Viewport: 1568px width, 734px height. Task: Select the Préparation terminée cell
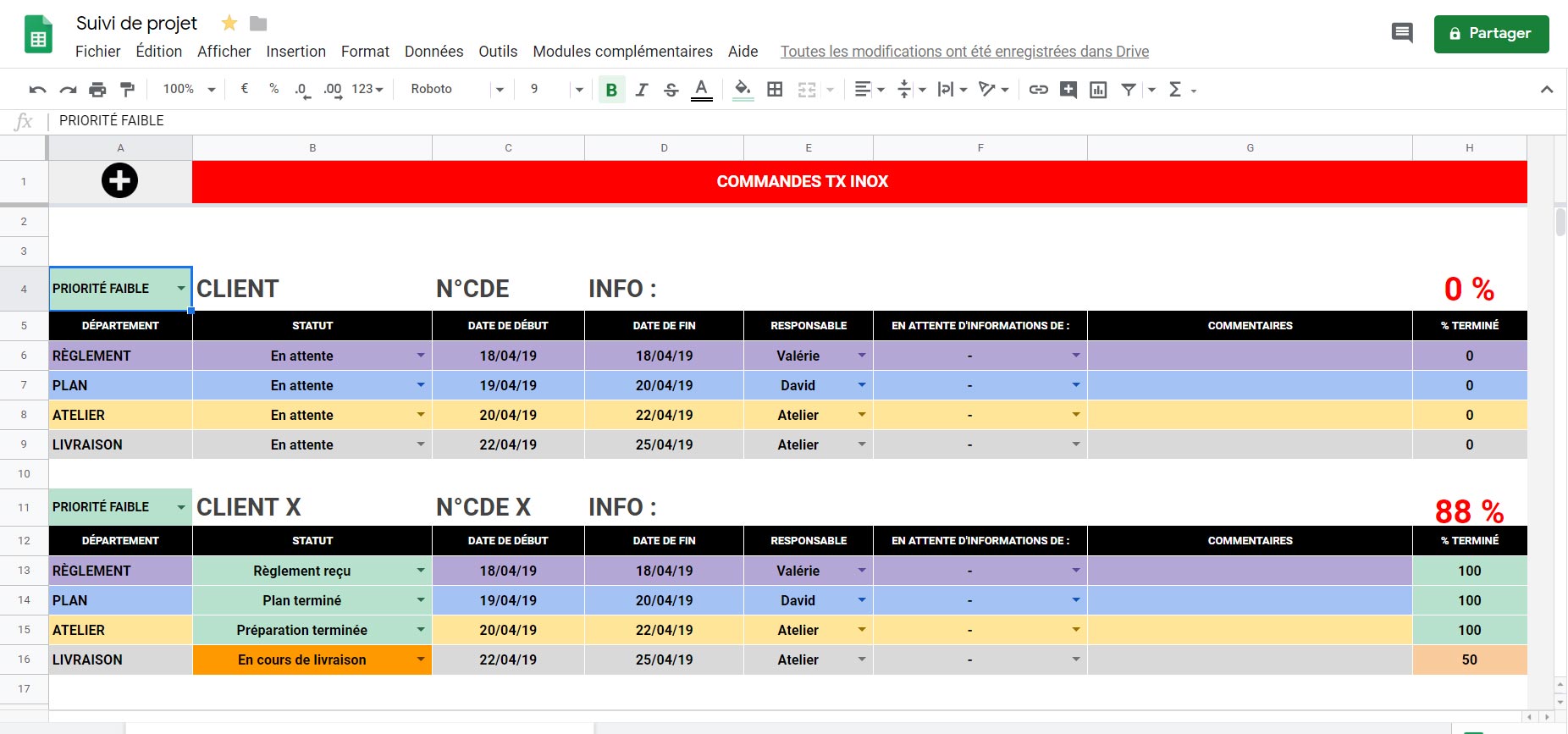pos(312,630)
